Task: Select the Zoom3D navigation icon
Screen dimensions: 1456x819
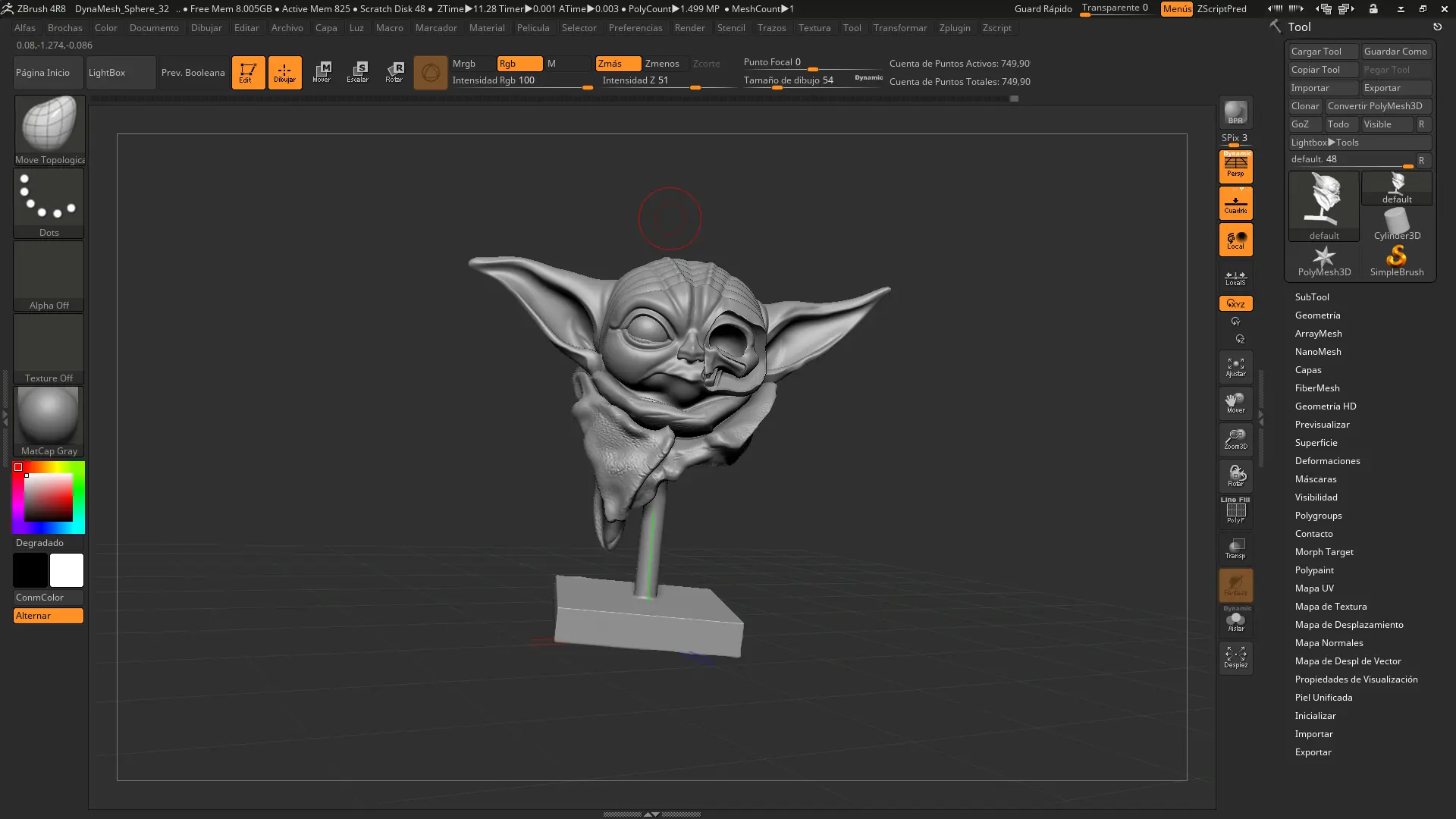Action: [1235, 440]
